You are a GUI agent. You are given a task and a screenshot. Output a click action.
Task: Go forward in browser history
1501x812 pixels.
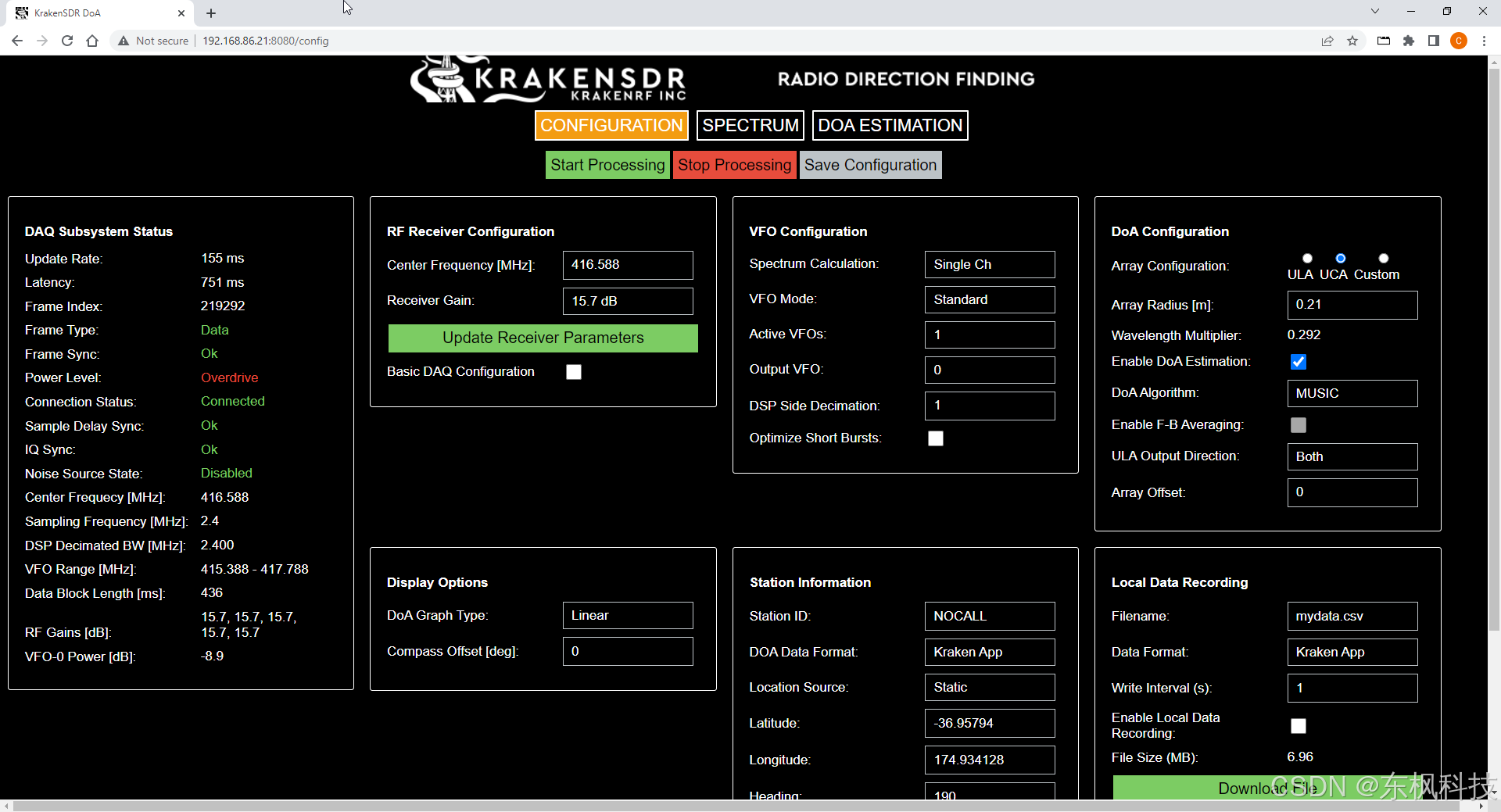[x=42, y=41]
